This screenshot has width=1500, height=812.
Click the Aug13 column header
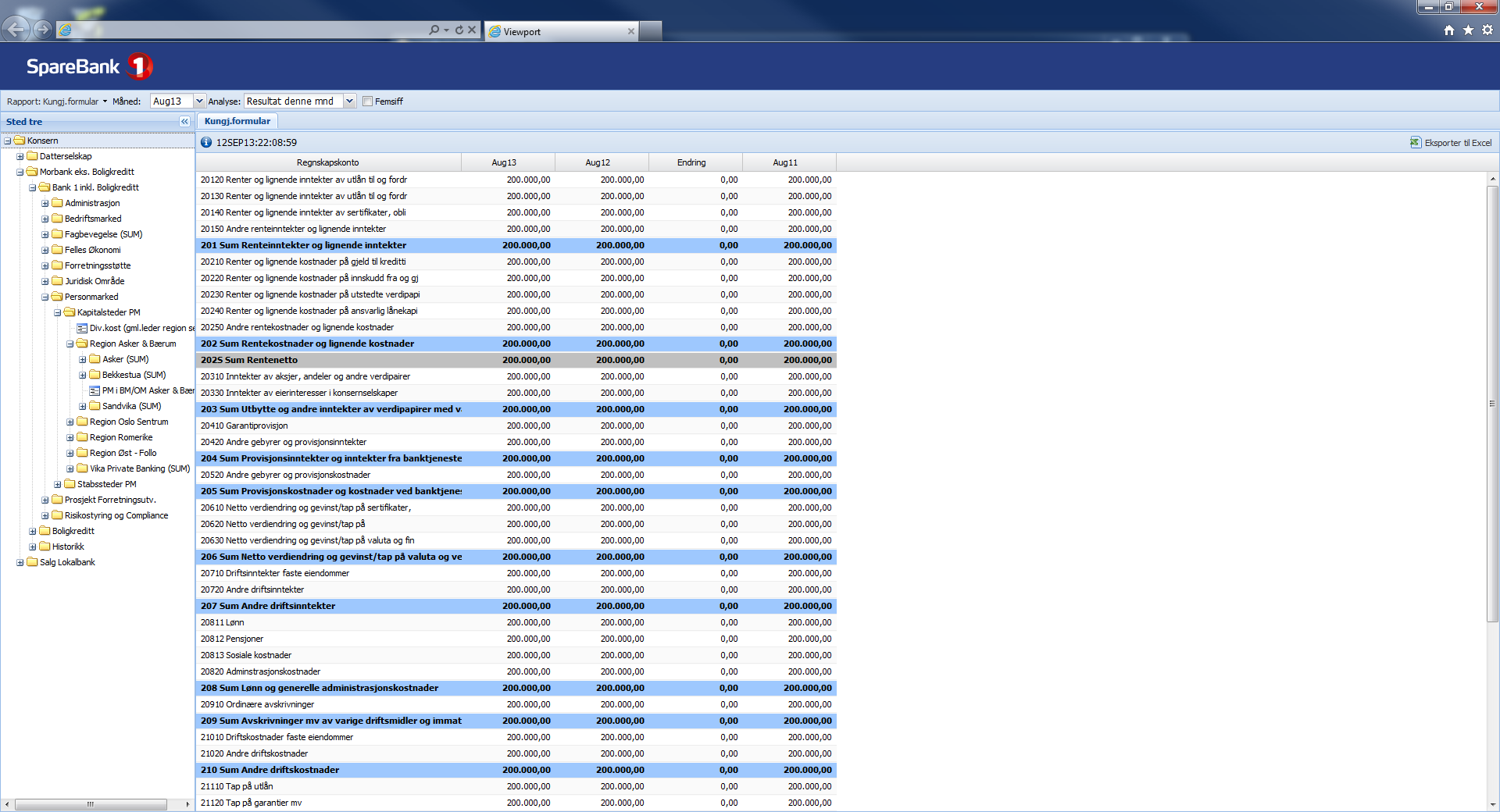508,162
